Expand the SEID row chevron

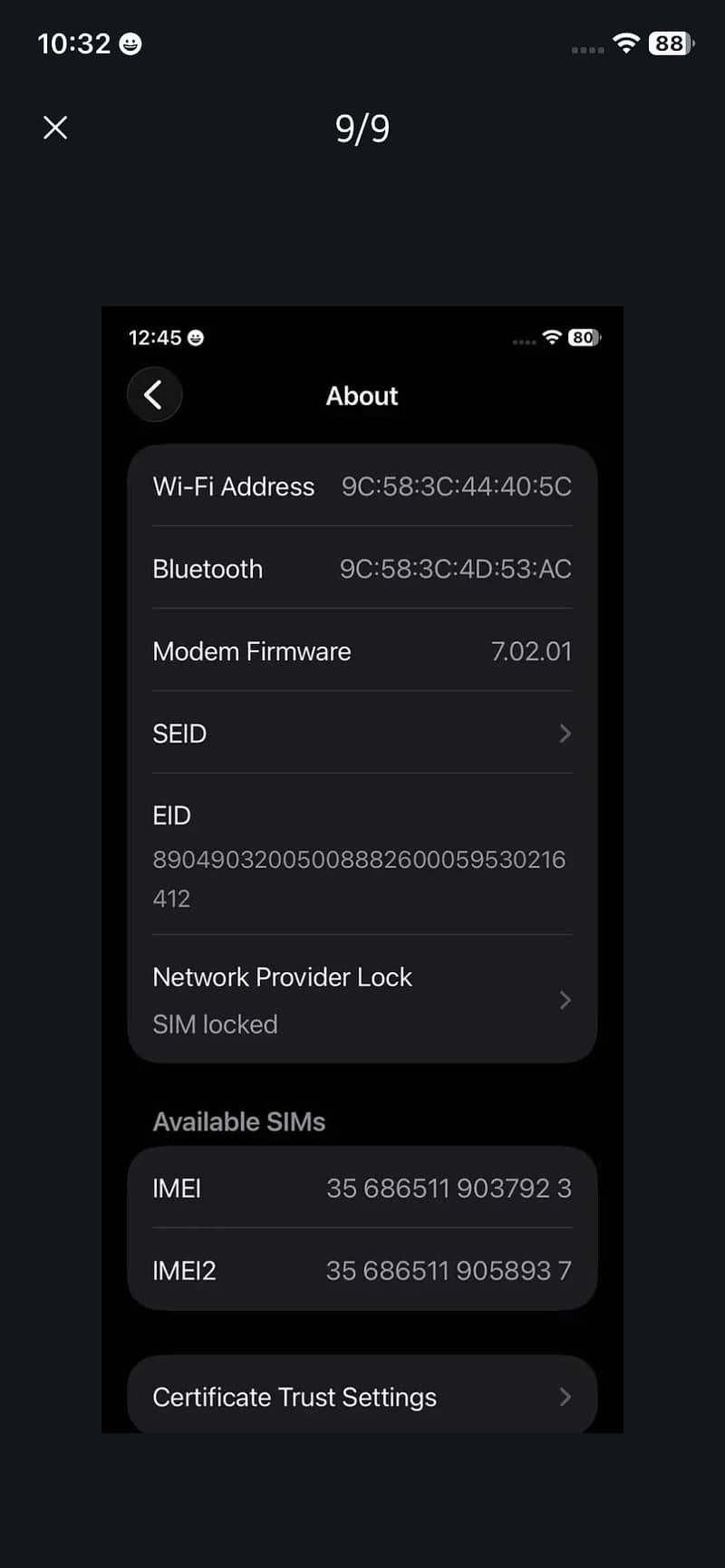click(565, 733)
